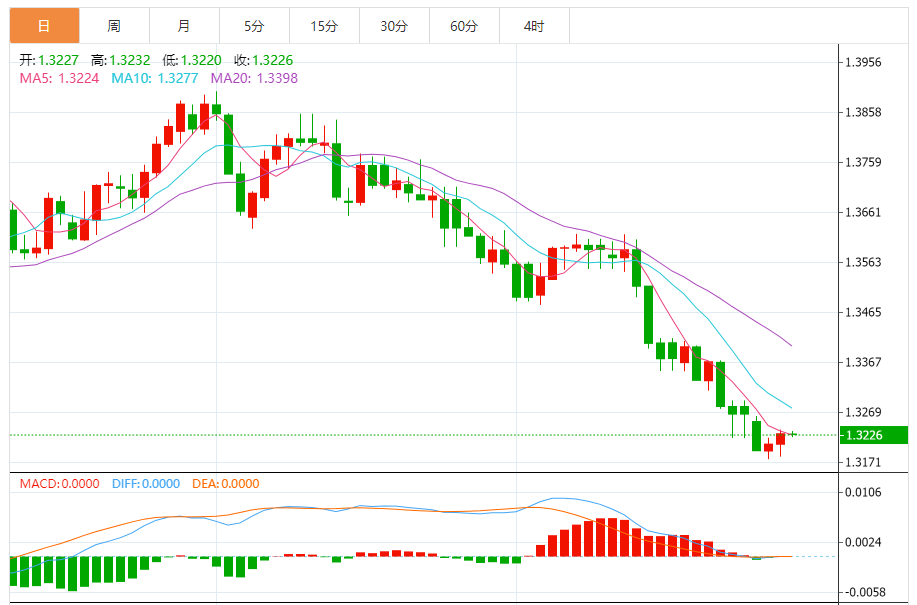Click the 1.3956 price axis label
Image resolution: width=917 pixels, height=605 pixels.
click(863, 62)
